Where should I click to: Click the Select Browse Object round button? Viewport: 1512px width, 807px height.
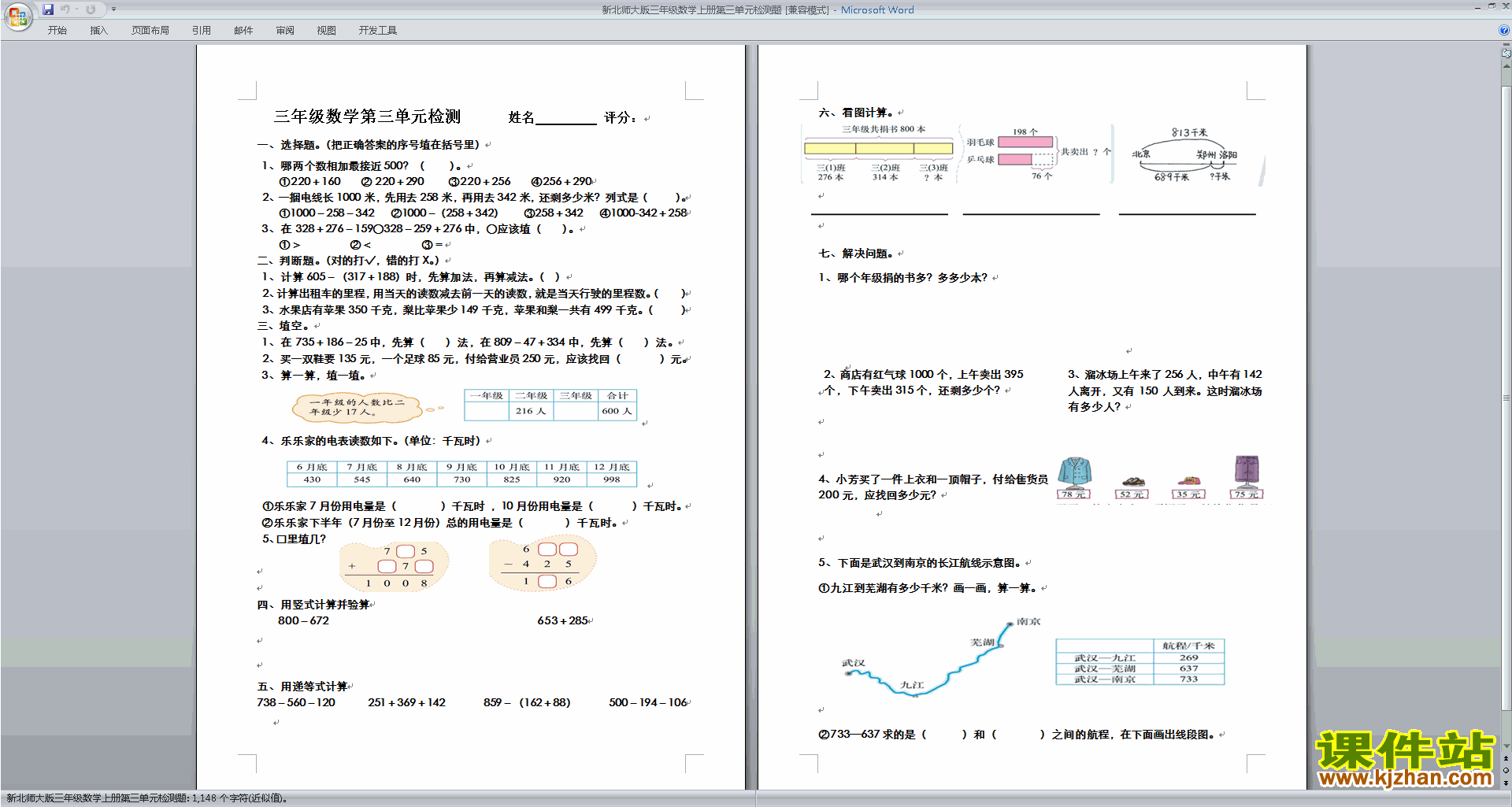click(1506, 770)
